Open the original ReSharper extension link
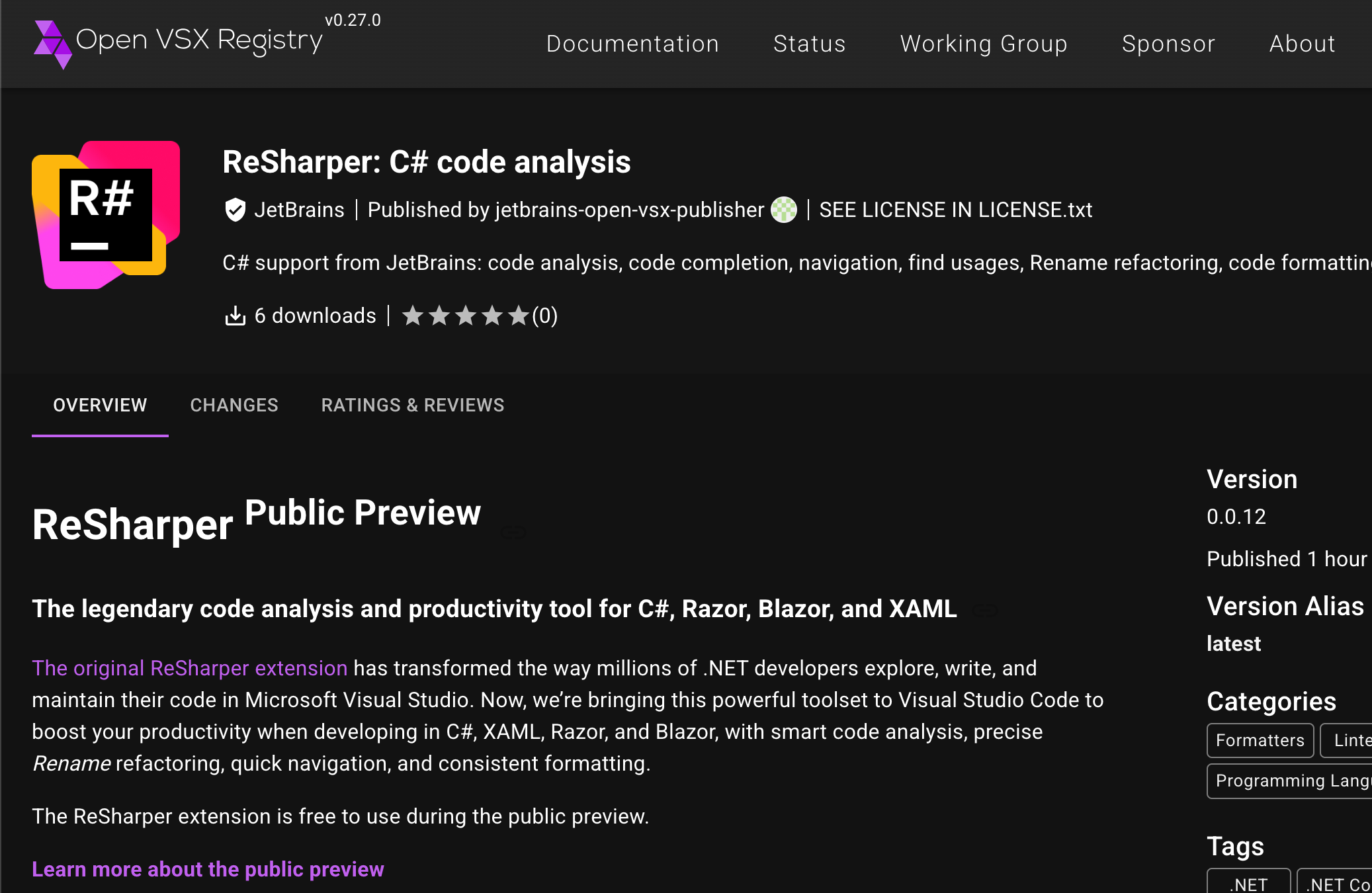The height and width of the screenshot is (893, 1372). (189, 668)
